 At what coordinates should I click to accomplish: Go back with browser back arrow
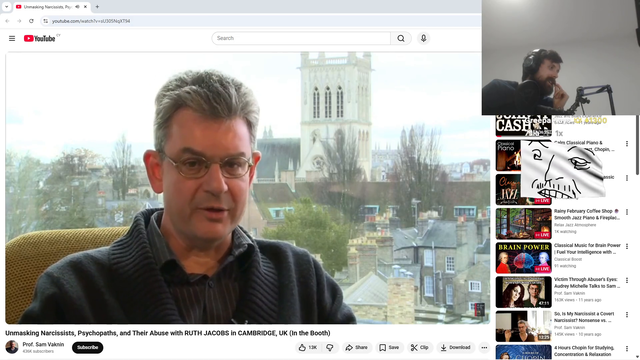click(x=7, y=21)
